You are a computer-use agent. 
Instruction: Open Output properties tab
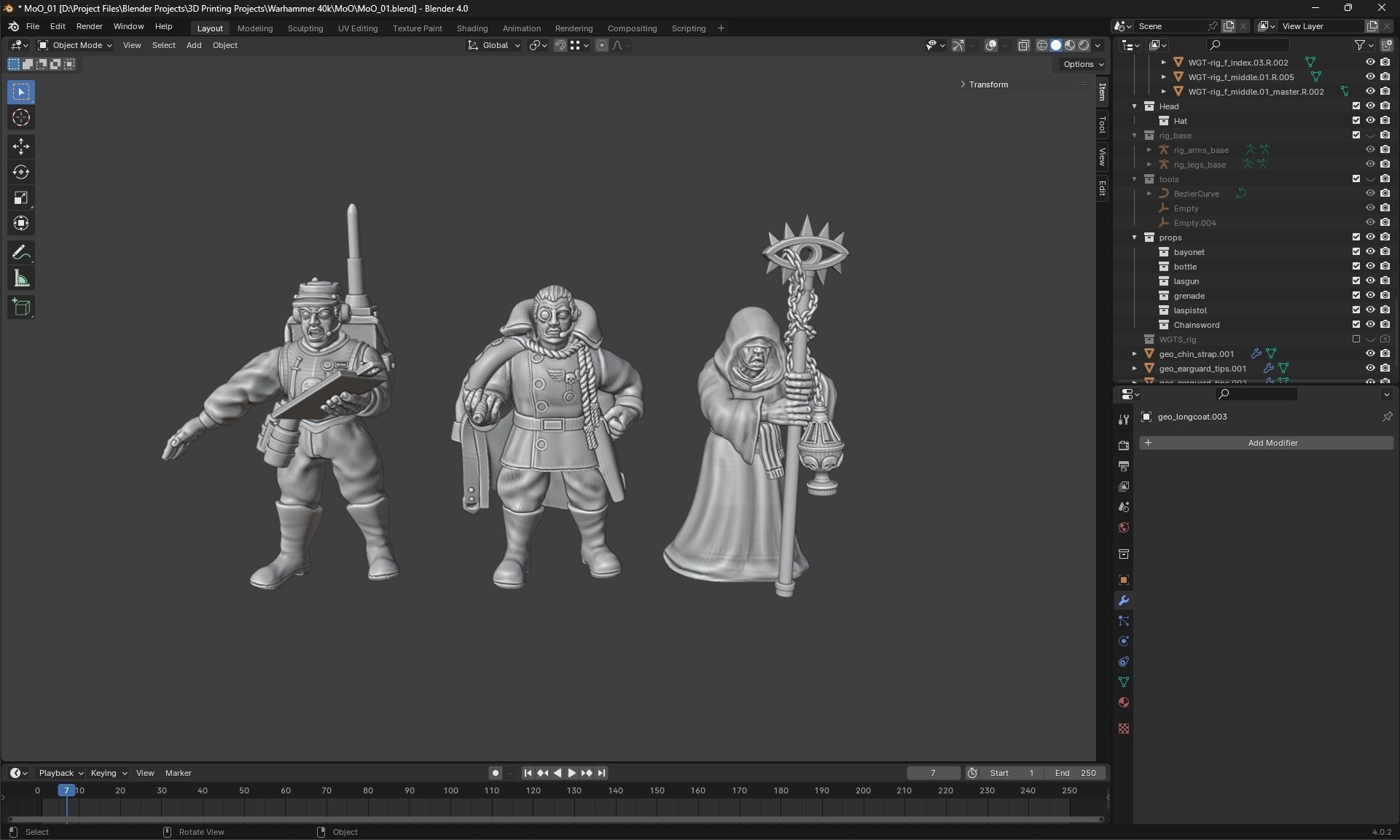tap(1124, 466)
